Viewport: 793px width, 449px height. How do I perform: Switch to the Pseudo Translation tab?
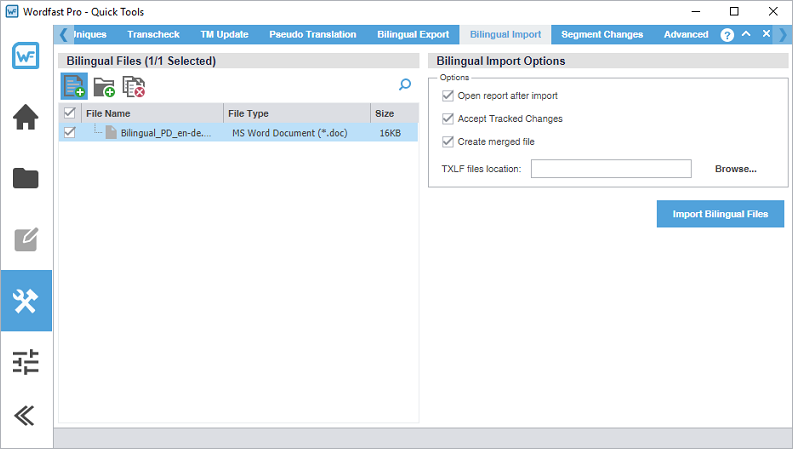pos(312,34)
